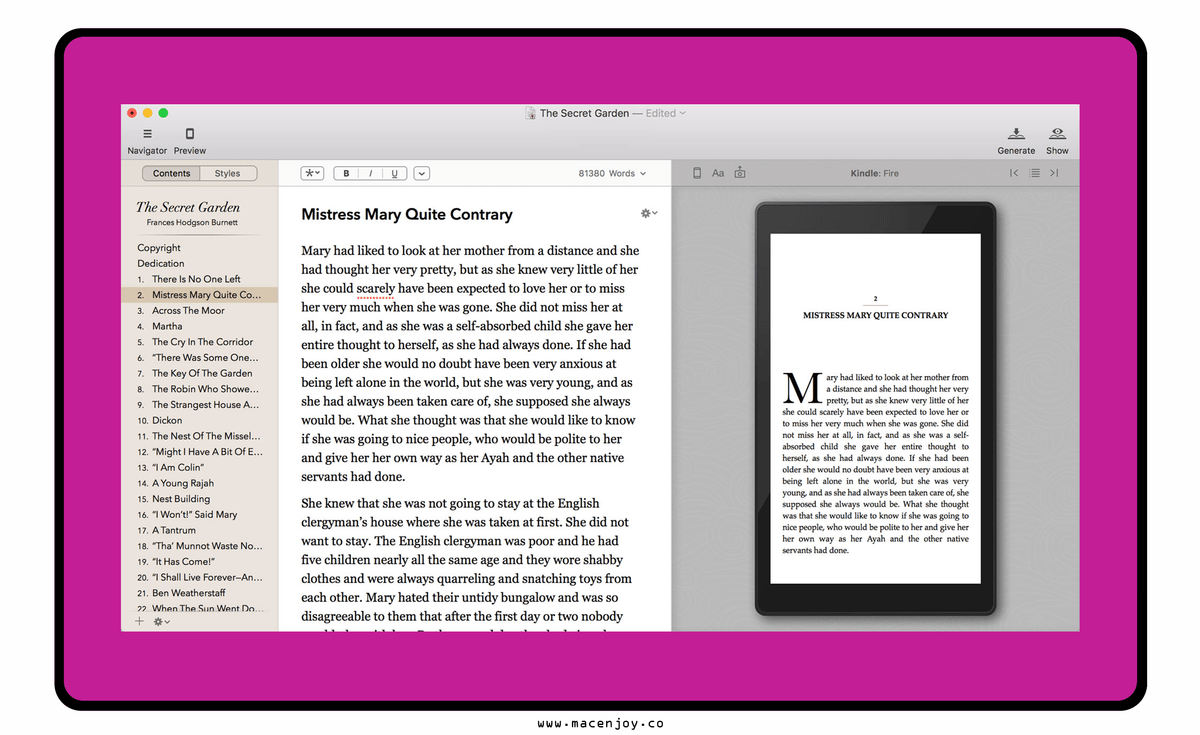Viewport: 1200px width, 735px height.
Task: Select The Secret Garden title in sidebar
Action: coord(188,207)
